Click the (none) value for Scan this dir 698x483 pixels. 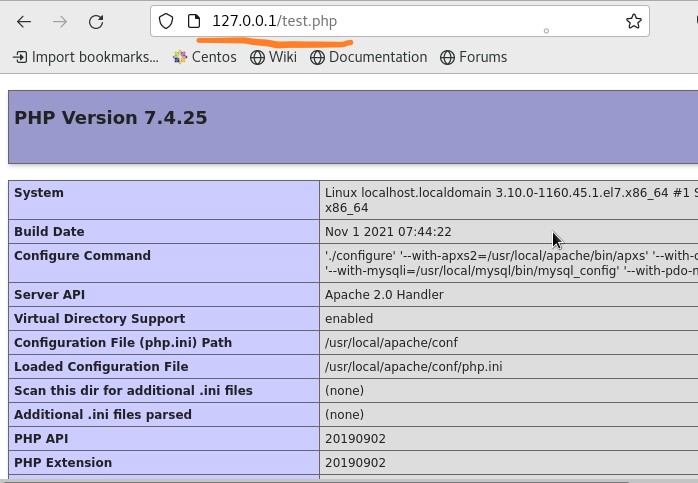coord(345,390)
